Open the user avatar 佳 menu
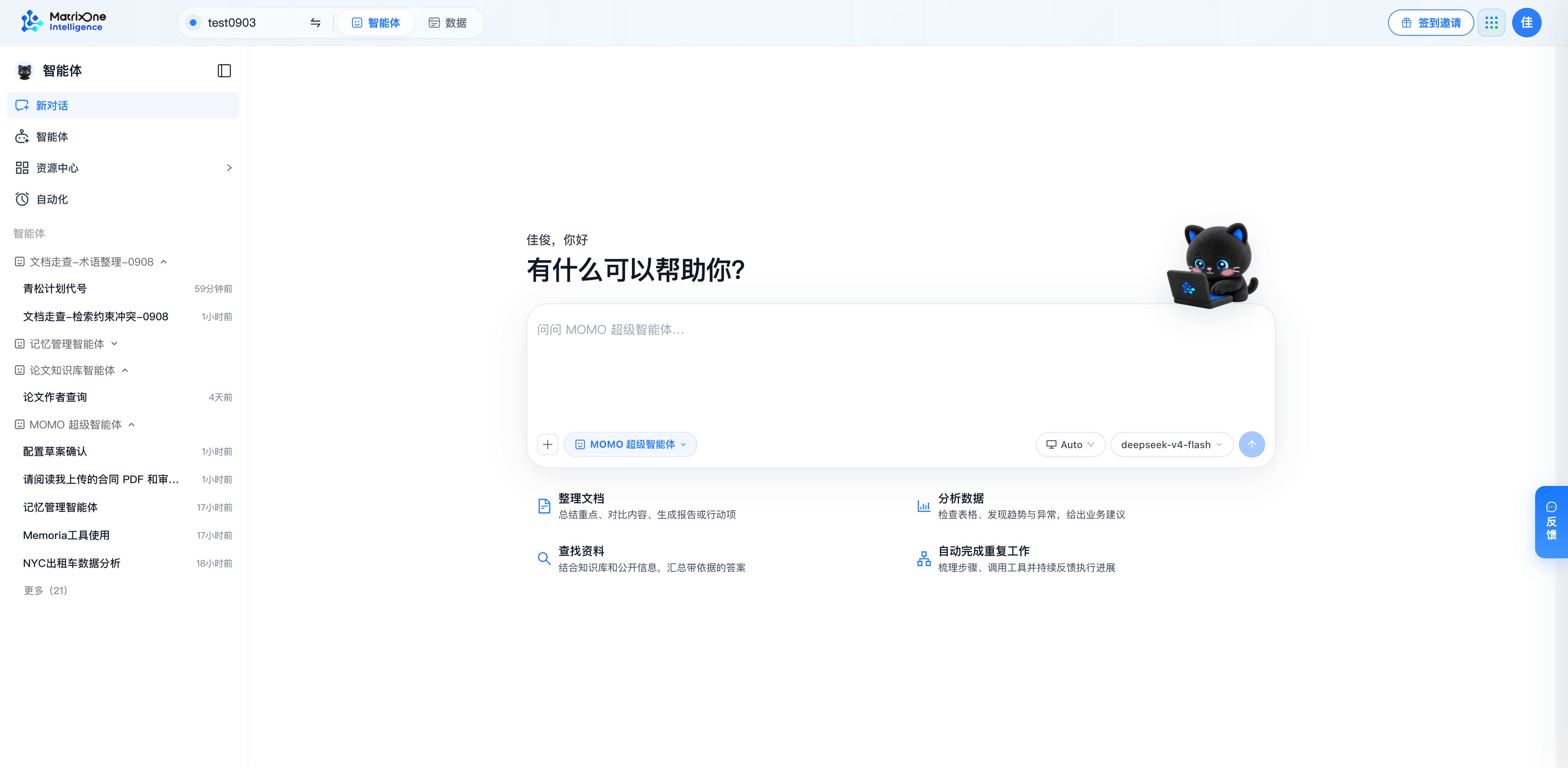1568x768 pixels. point(1526,23)
